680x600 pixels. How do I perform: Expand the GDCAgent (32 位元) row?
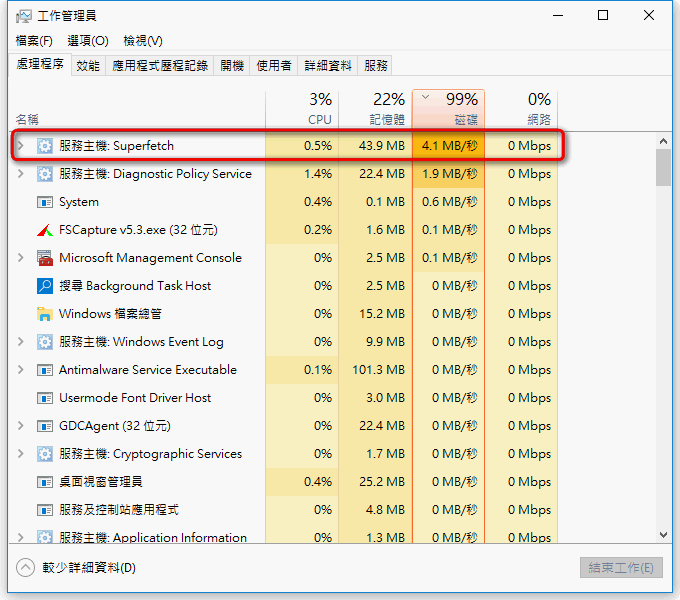click(x=20, y=426)
